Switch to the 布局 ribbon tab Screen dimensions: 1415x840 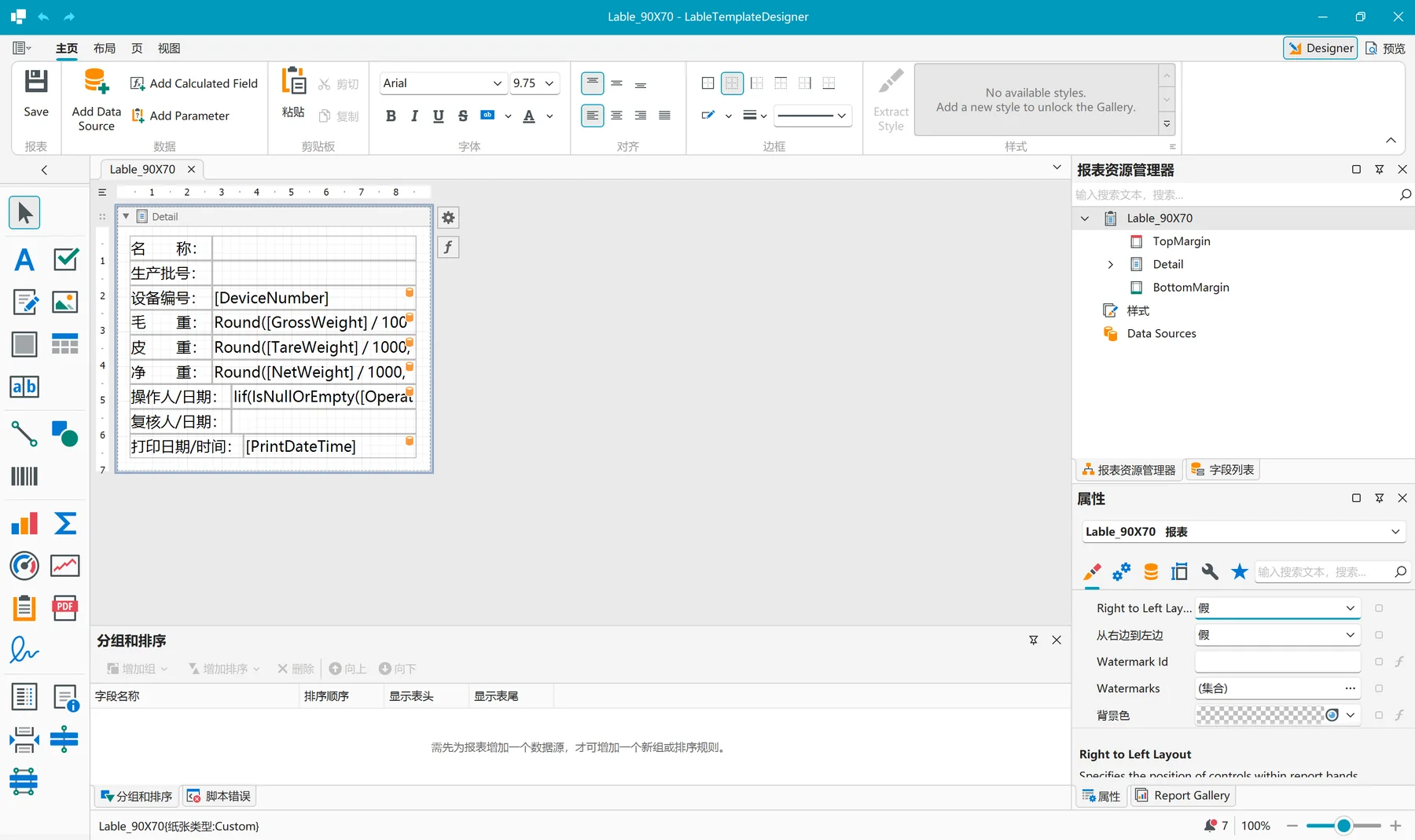tap(105, 49)
